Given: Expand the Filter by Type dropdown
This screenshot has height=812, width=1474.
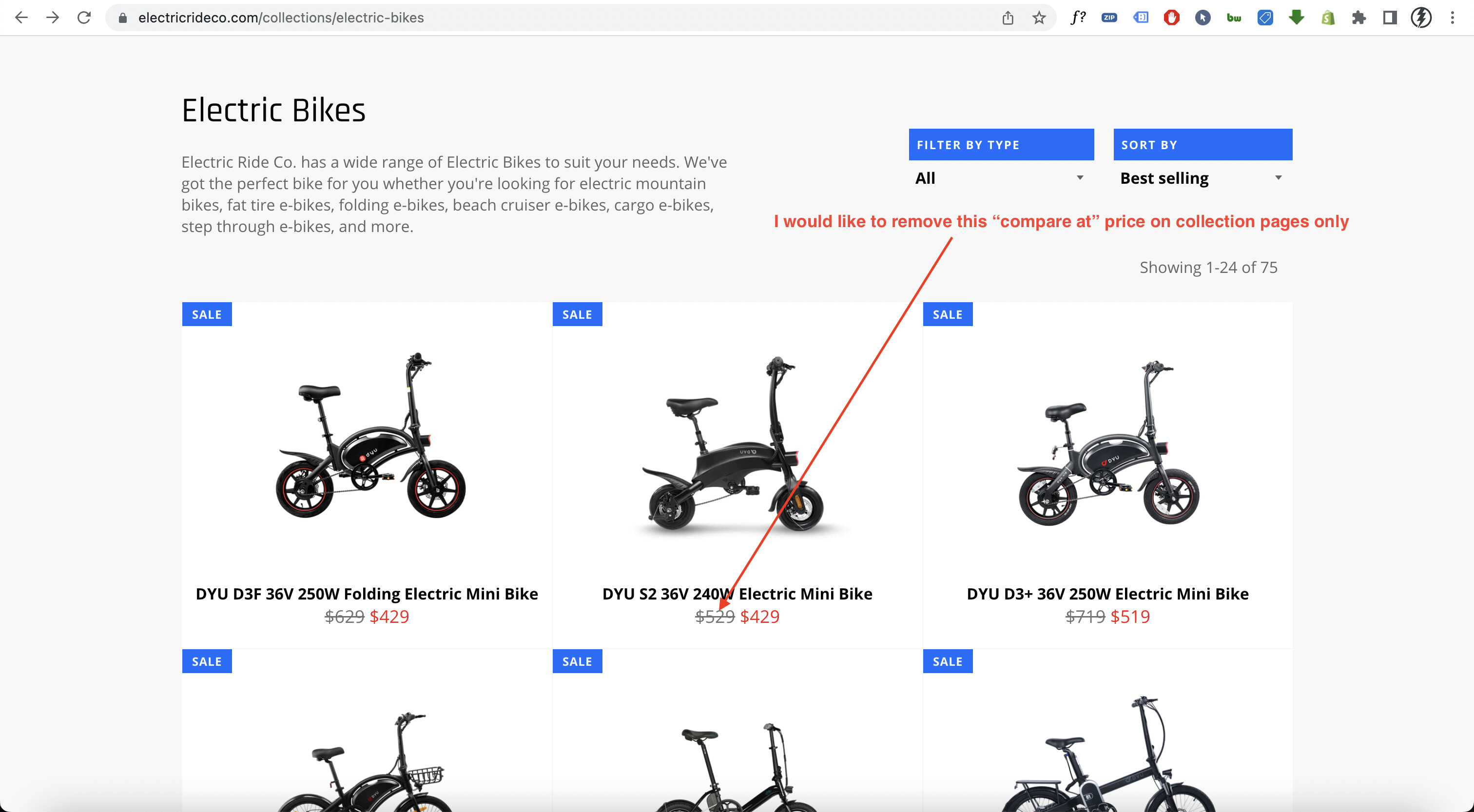Looking at the screenshot, I should coord(1000,178).
